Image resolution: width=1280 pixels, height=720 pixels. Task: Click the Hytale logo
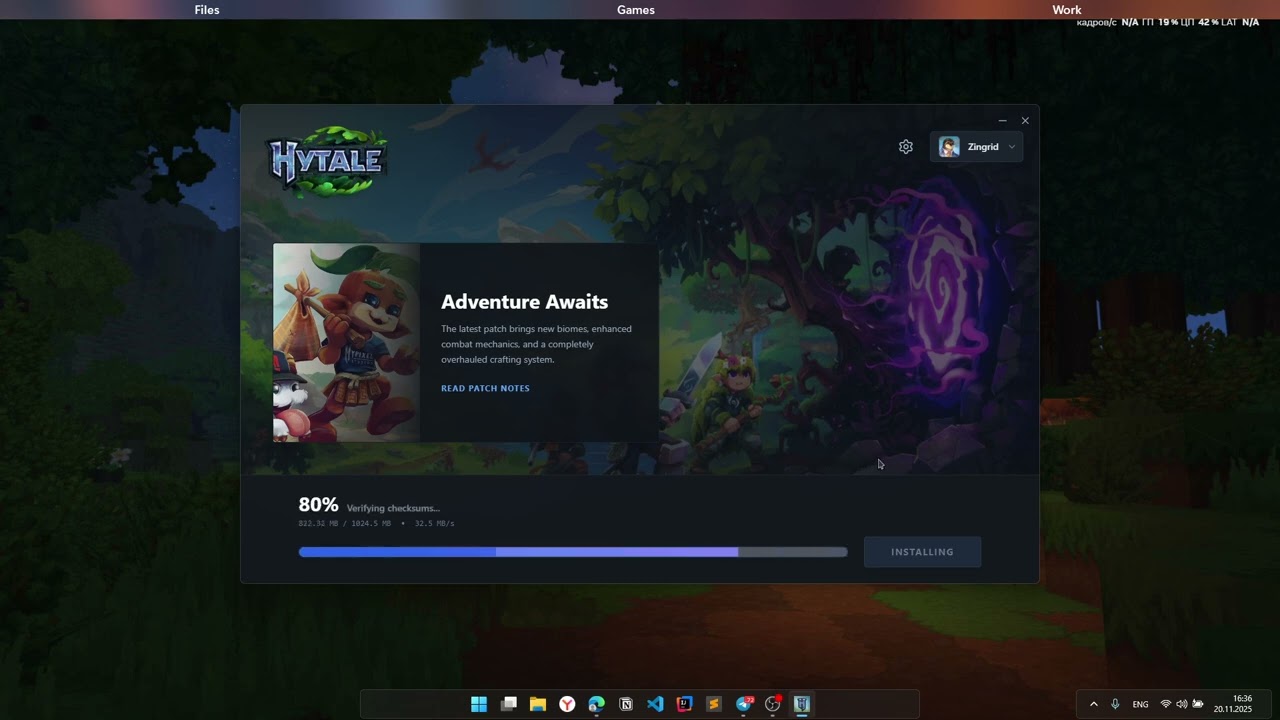coord(326,161)
